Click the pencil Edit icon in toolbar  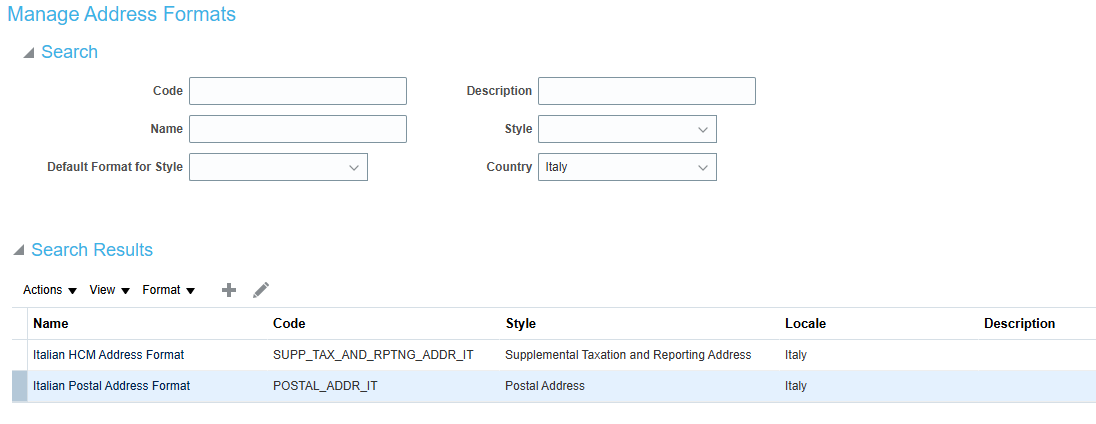click(261, 290)
